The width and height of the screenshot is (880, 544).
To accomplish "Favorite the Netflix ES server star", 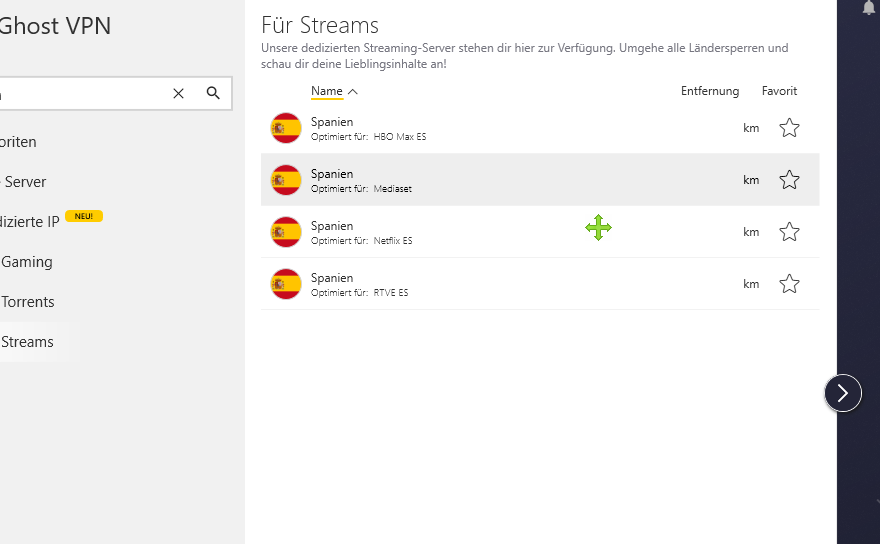I will (789, 232).
